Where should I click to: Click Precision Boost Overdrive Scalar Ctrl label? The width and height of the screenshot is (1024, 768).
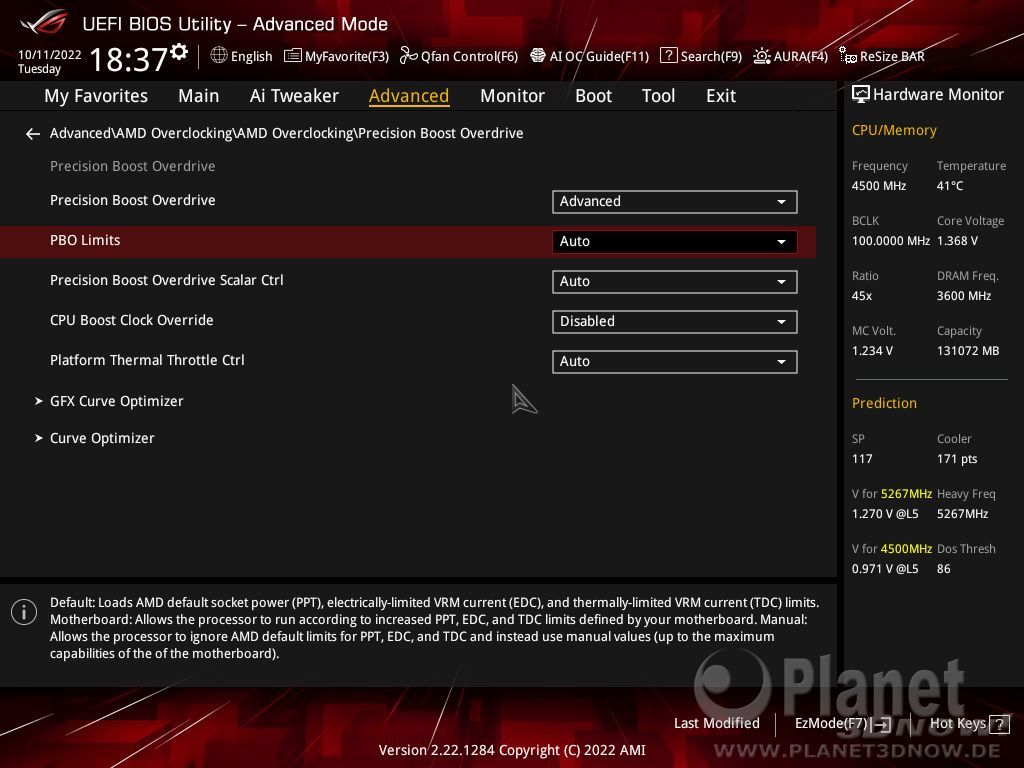pos(167,280)
